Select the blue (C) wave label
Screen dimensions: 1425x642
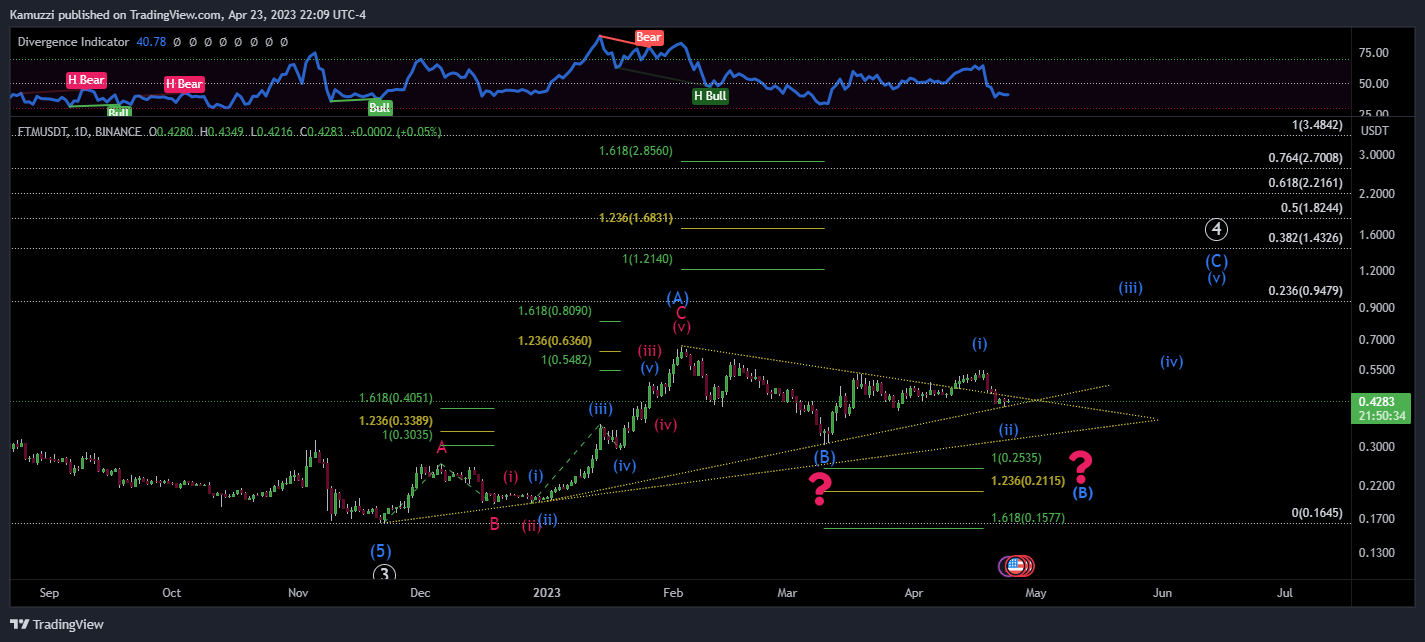click(1216, 261)
